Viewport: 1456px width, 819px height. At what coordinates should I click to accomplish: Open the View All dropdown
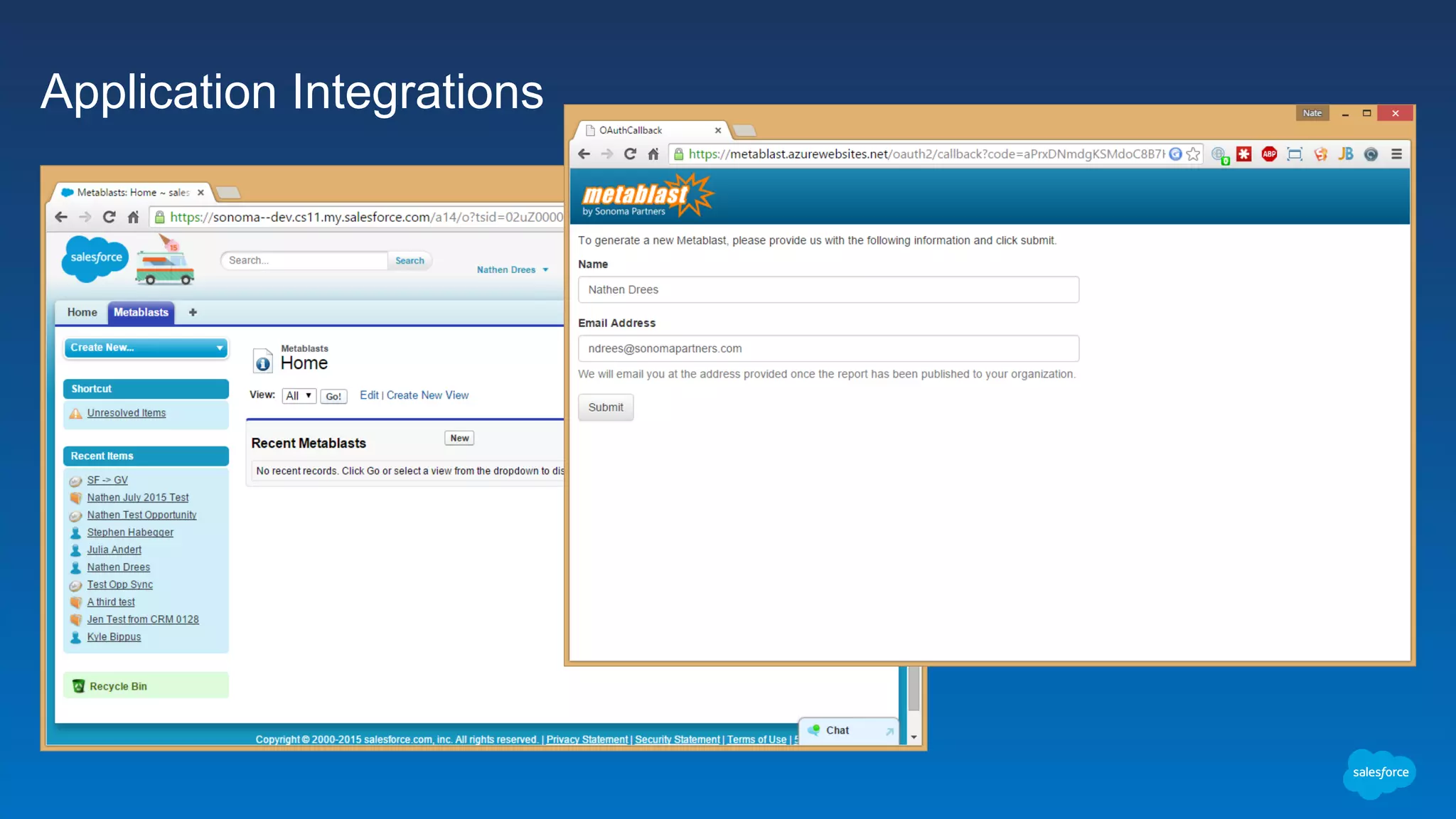click(x=299, y=396)
